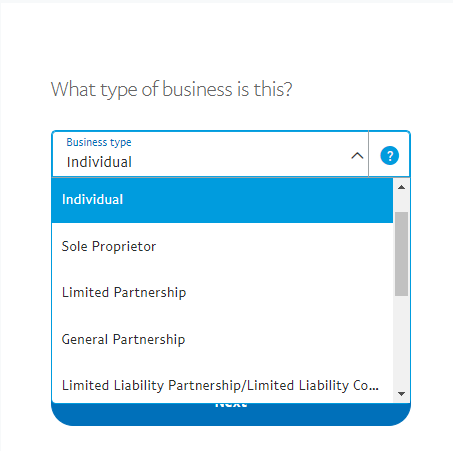Click the empty row area beside General Partnership
This screenshot has height=451, width=453.
288,339
